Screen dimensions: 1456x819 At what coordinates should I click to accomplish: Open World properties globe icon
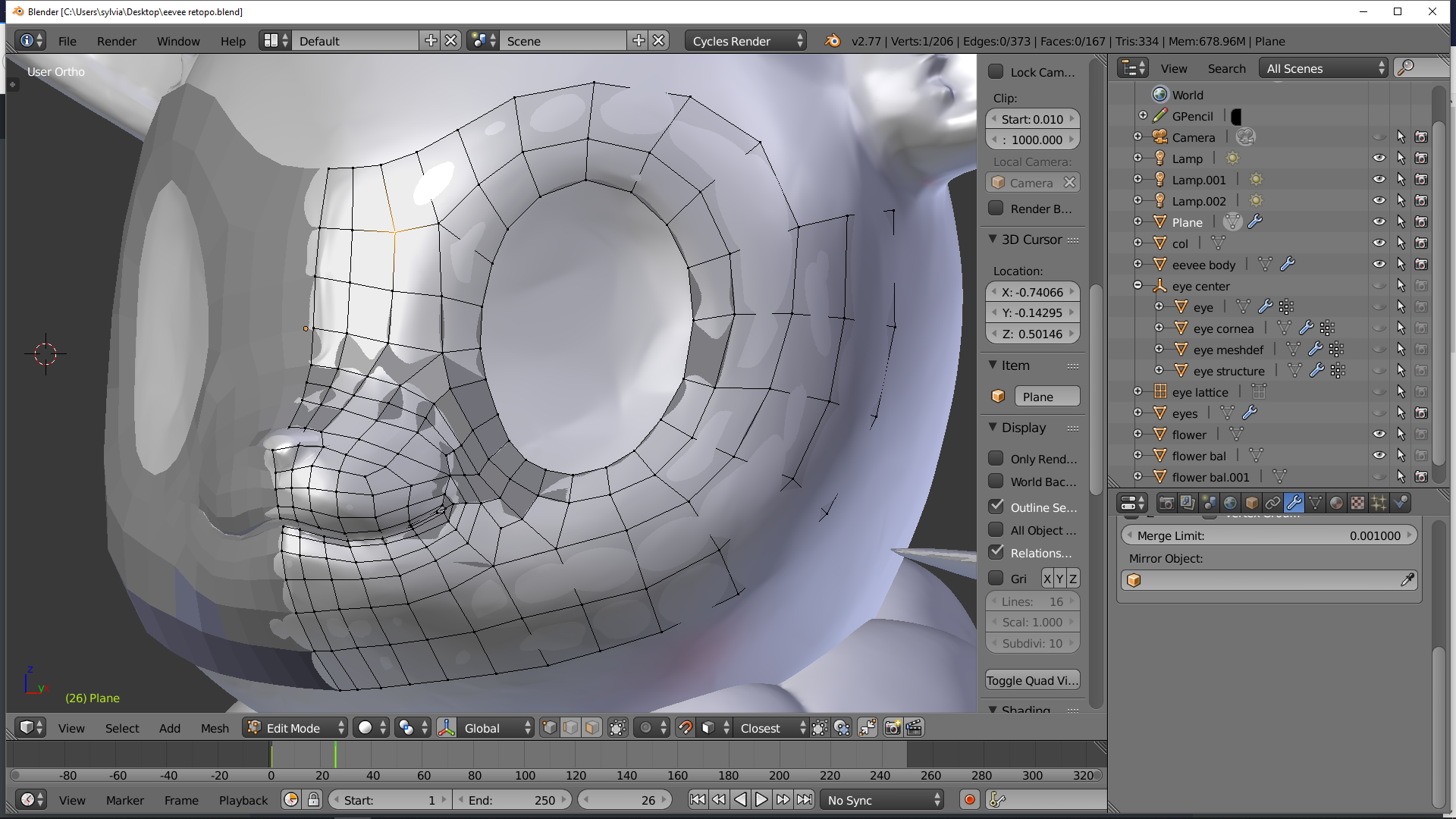tap(1229, 503)
